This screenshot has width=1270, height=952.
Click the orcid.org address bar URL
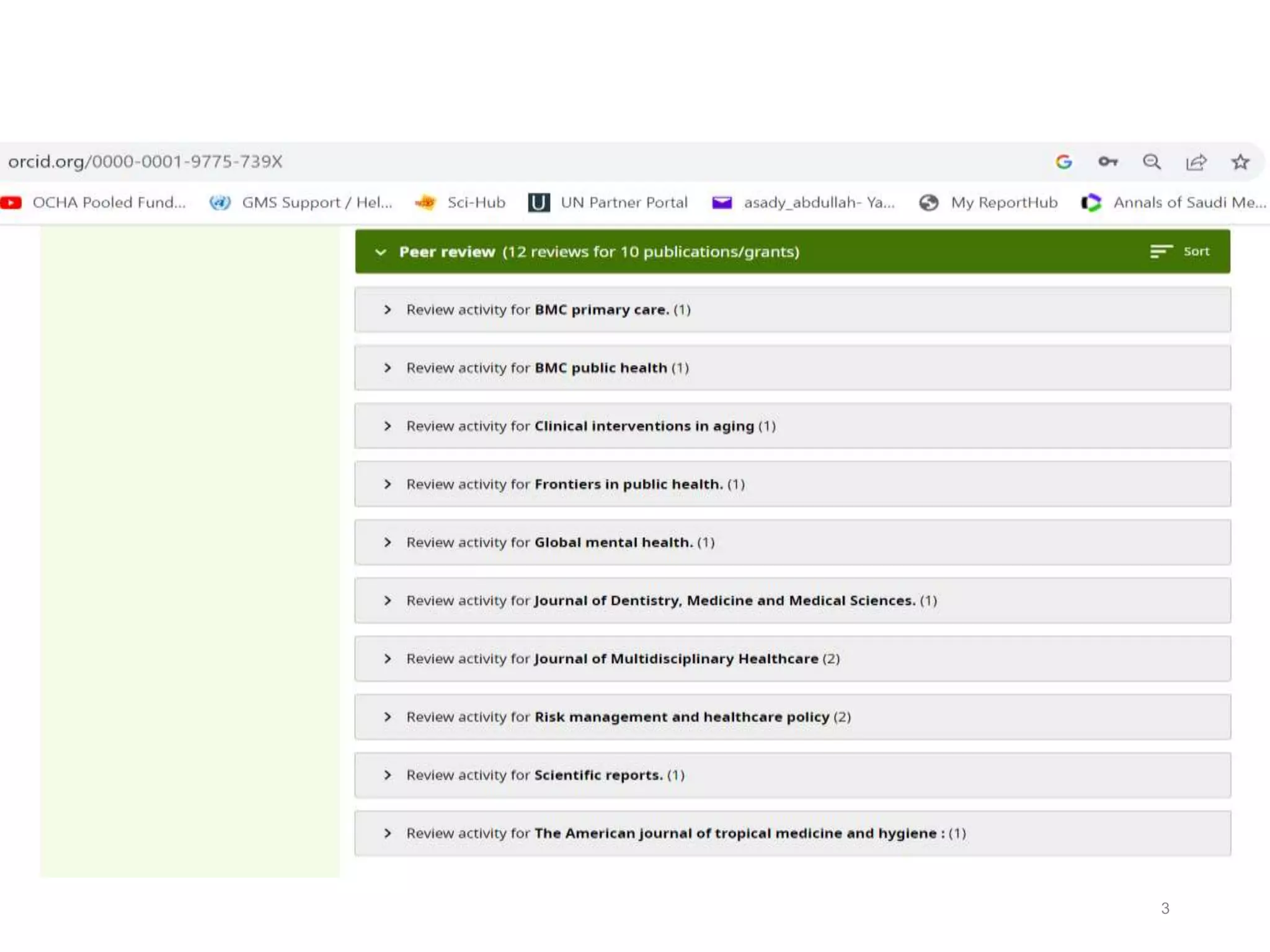coord(145,162)
